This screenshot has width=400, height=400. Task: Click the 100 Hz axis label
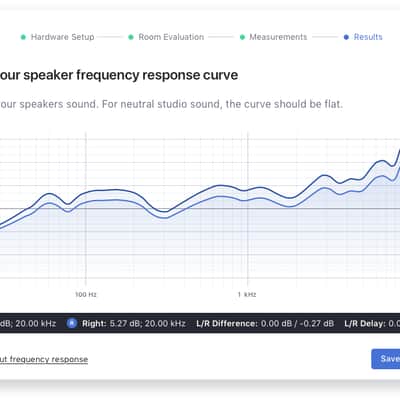[x=86, y=294]
